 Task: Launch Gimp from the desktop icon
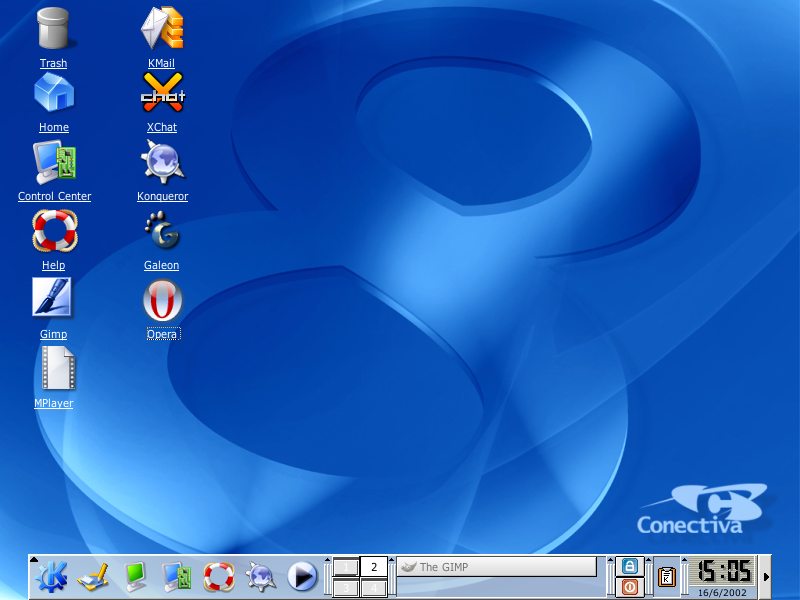click(x=52, y=297)
